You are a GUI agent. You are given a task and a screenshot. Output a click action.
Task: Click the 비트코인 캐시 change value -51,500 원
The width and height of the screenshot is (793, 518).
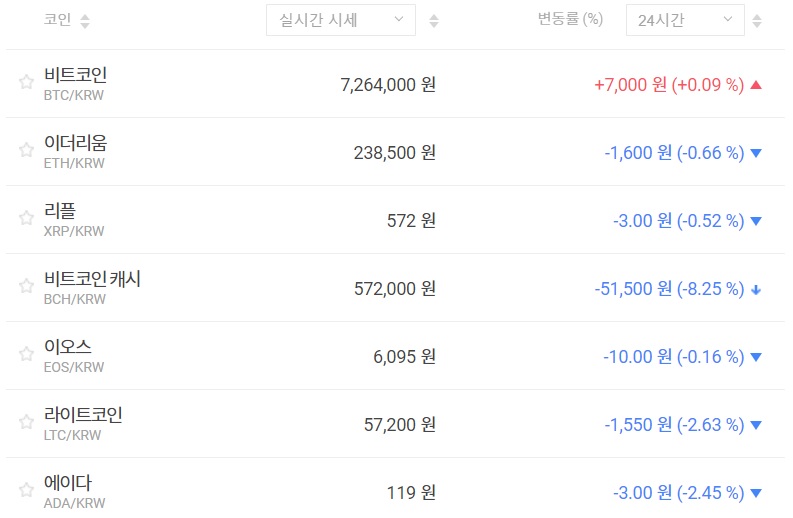click(632, 289)
